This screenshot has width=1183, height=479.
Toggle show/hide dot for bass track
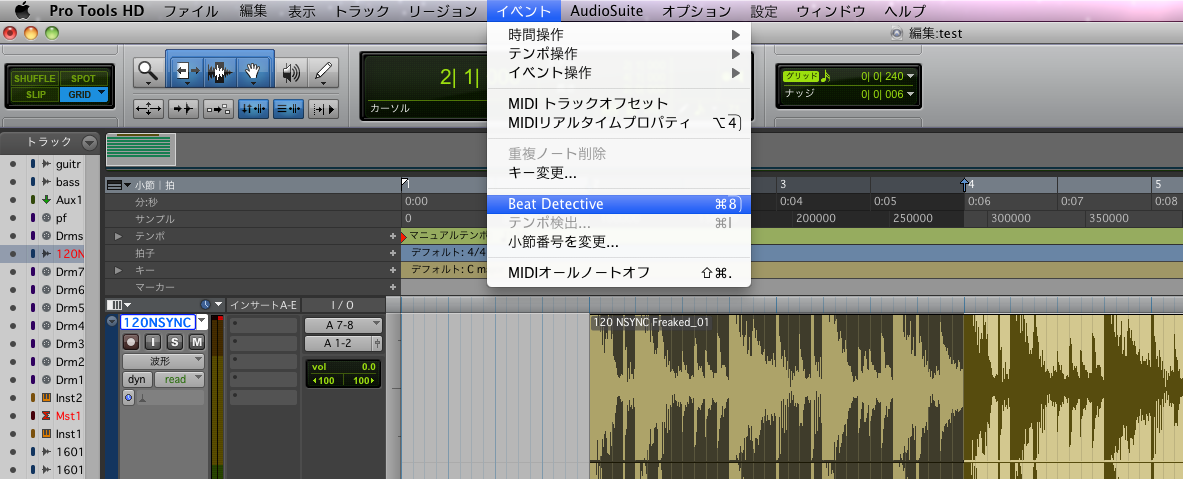tap(13, 182)
